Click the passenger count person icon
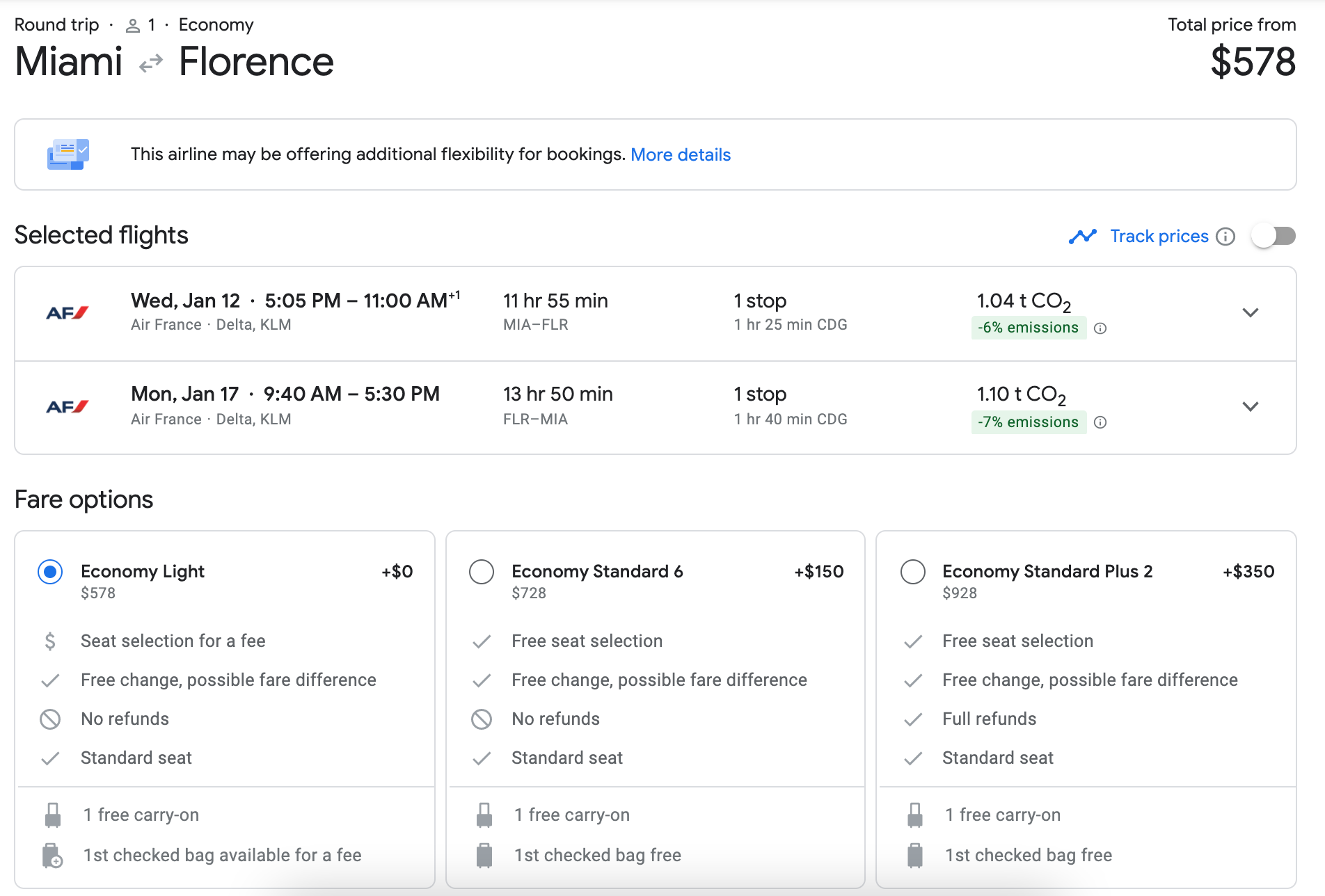This screenshot has height=896, width=1325. click(x=132, y=26)
